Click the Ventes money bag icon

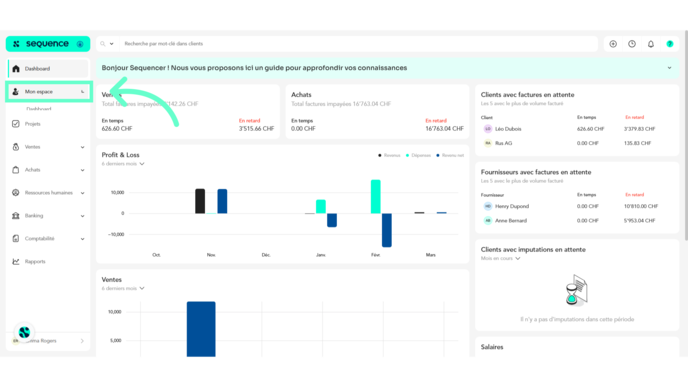coord(16,147)
